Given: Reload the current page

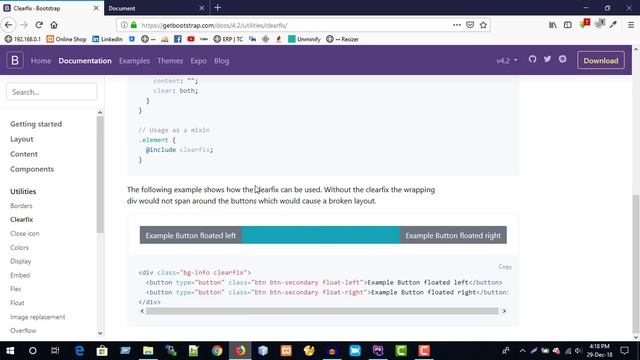Looking at the screenshot, I should [x=39, y=25].
